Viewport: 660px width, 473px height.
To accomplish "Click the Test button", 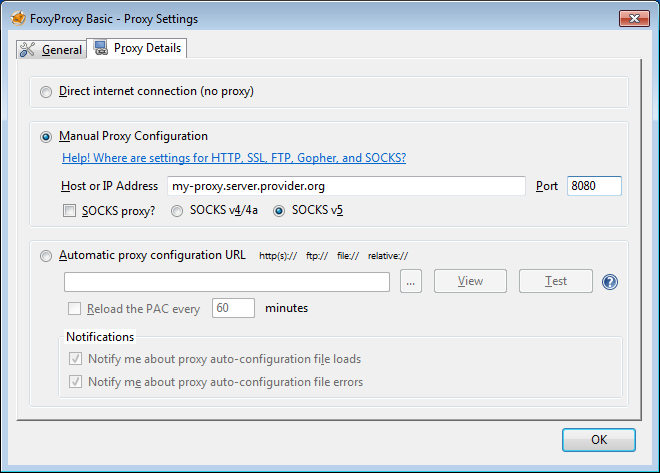I will [x=555, y=282].
